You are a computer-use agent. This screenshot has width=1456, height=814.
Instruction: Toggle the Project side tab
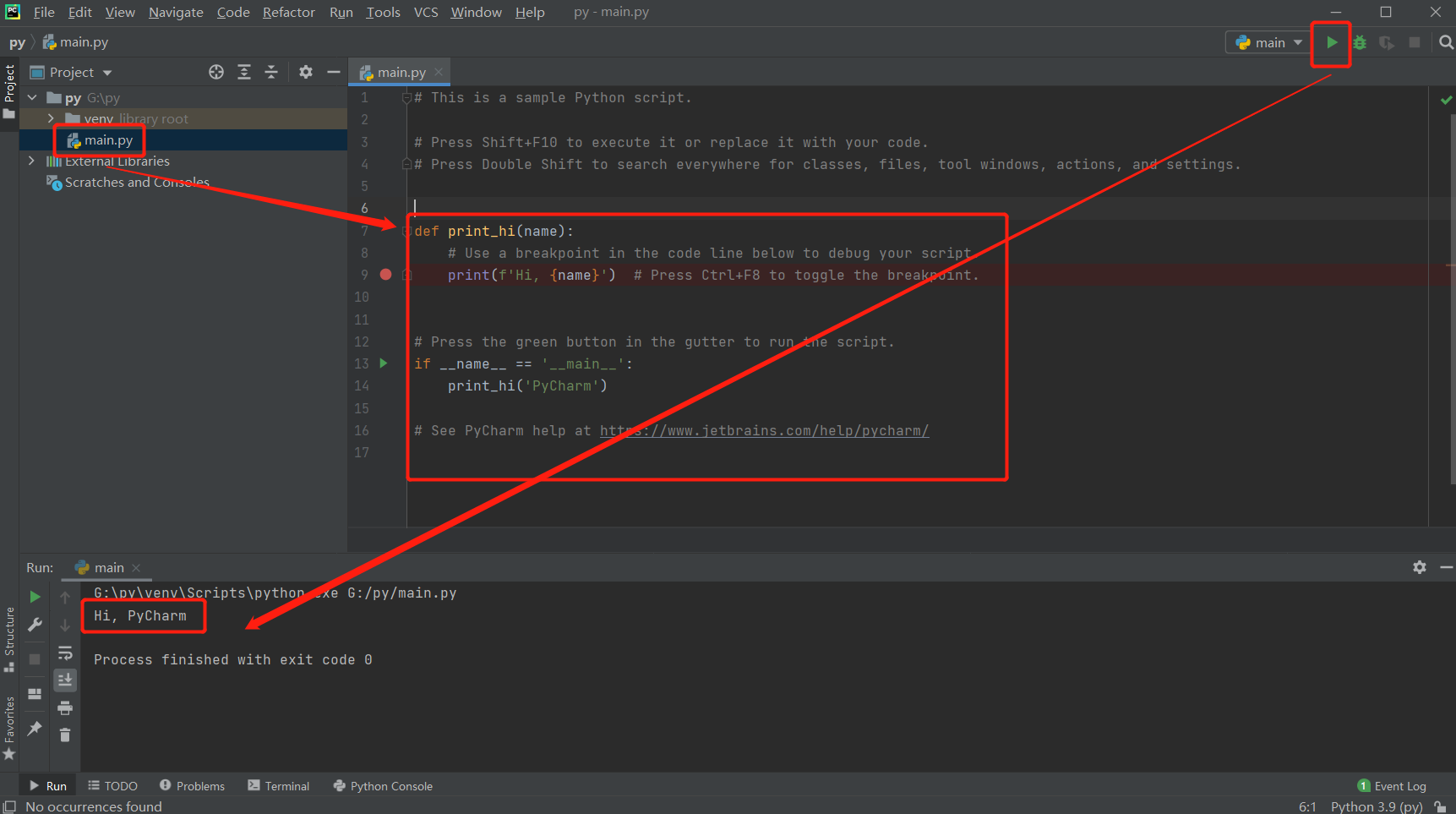[9, 91]
